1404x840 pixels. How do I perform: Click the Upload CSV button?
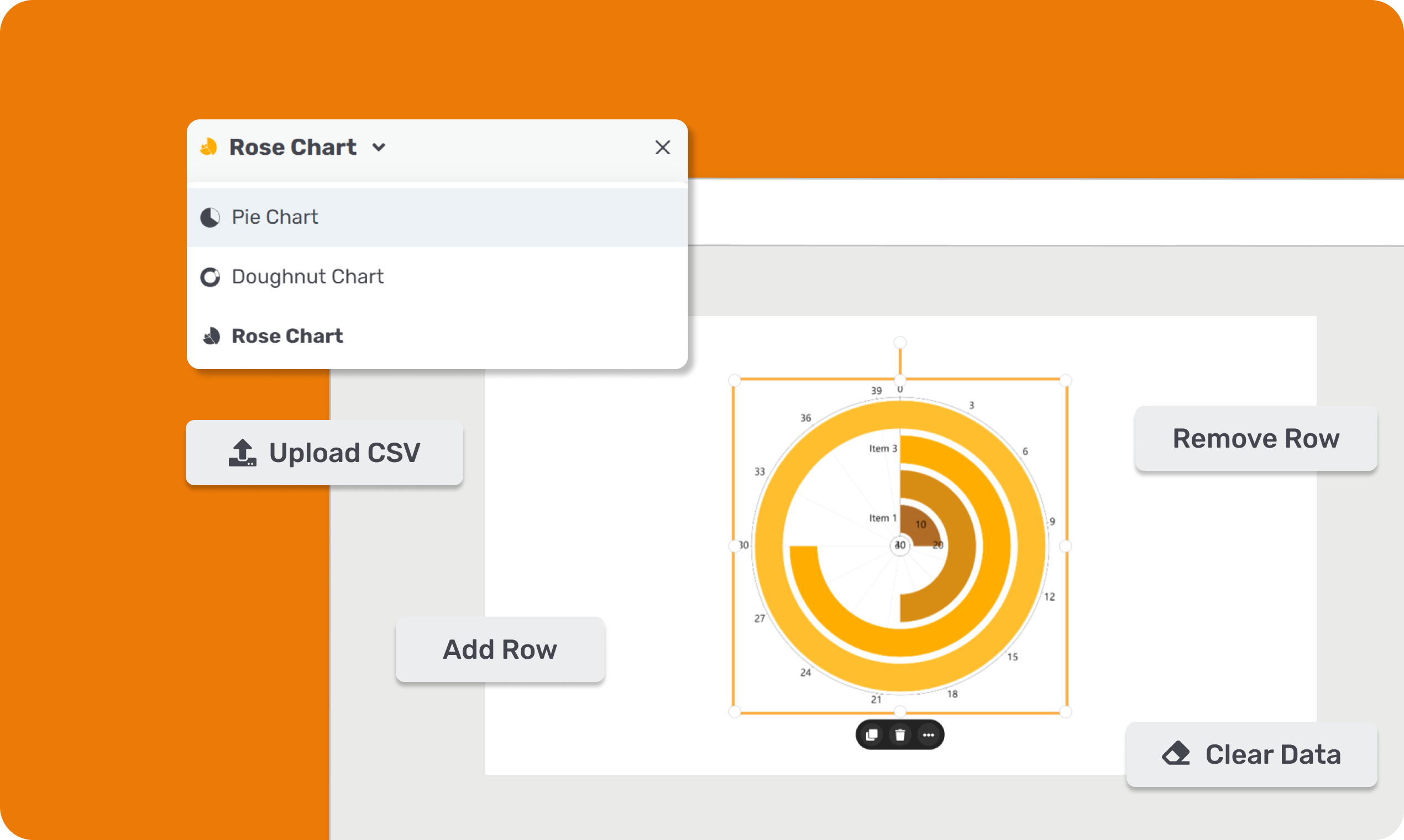point(324,452)
